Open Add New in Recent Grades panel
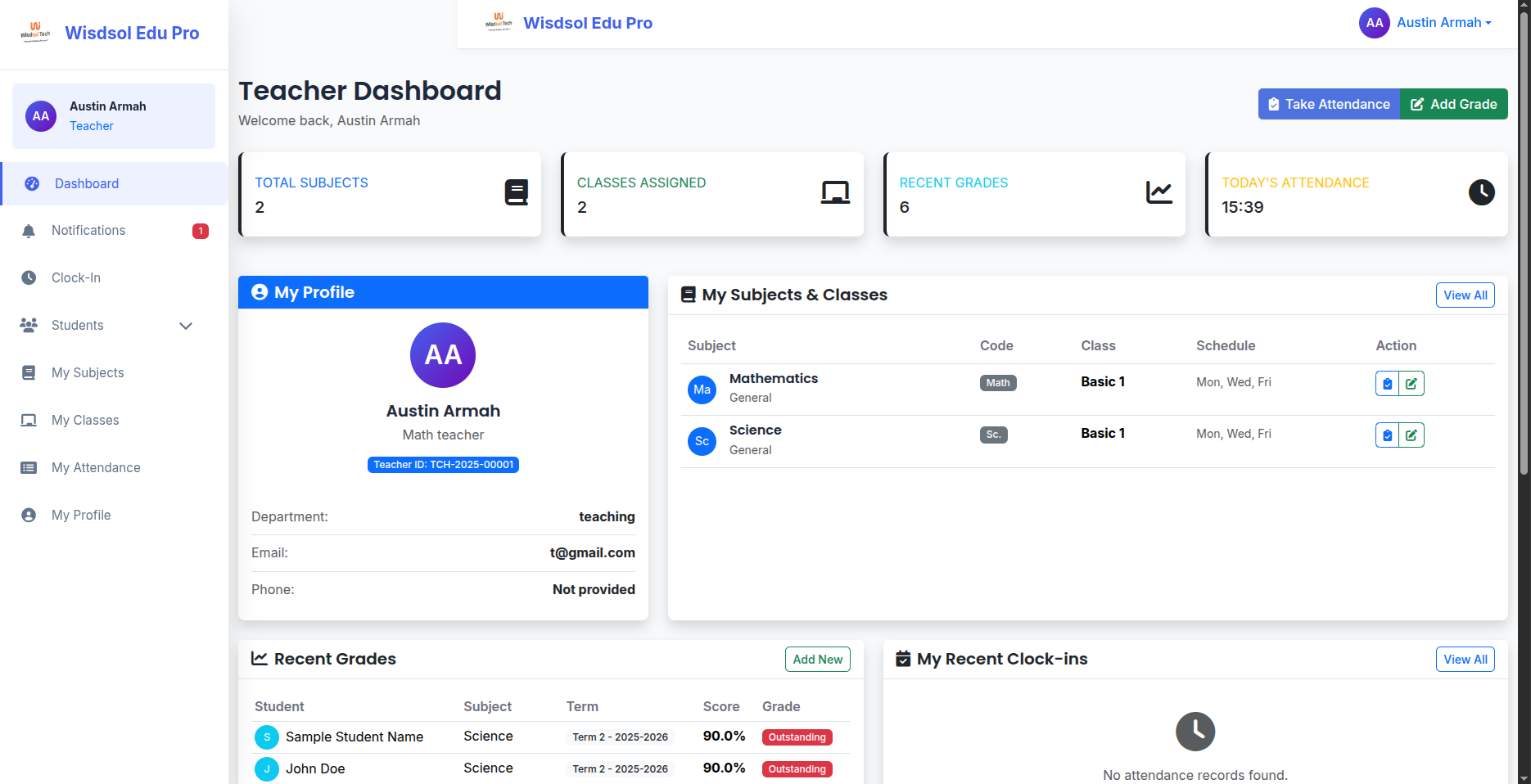 pyautogui.click(x=817, y=659)
